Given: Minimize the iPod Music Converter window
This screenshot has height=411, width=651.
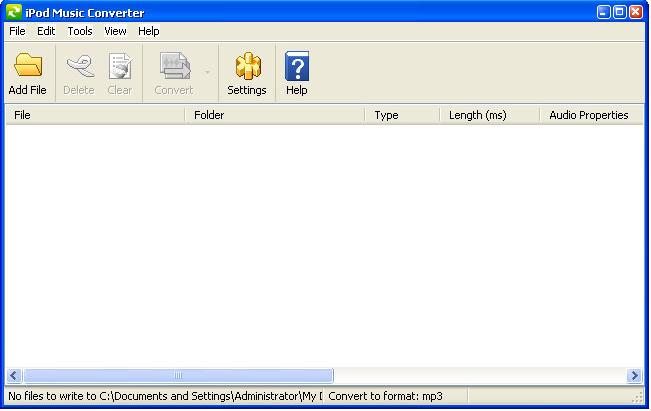Looking at the screenshot, I should coord(603,12).
